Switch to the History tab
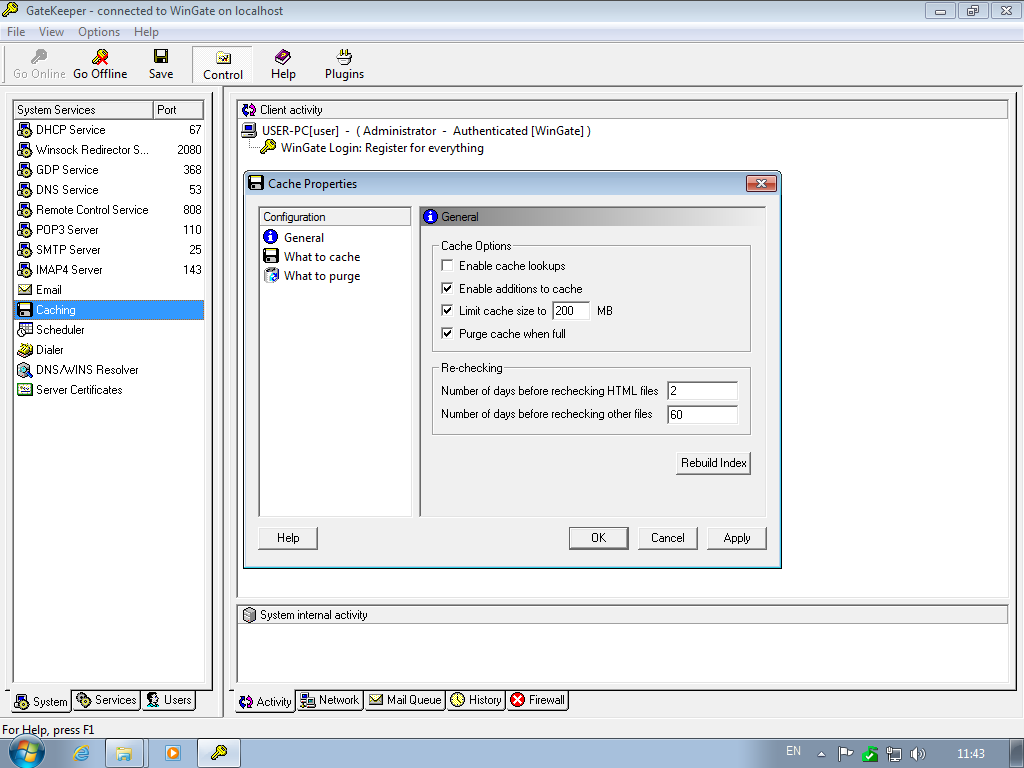 (x=477, y=700)
